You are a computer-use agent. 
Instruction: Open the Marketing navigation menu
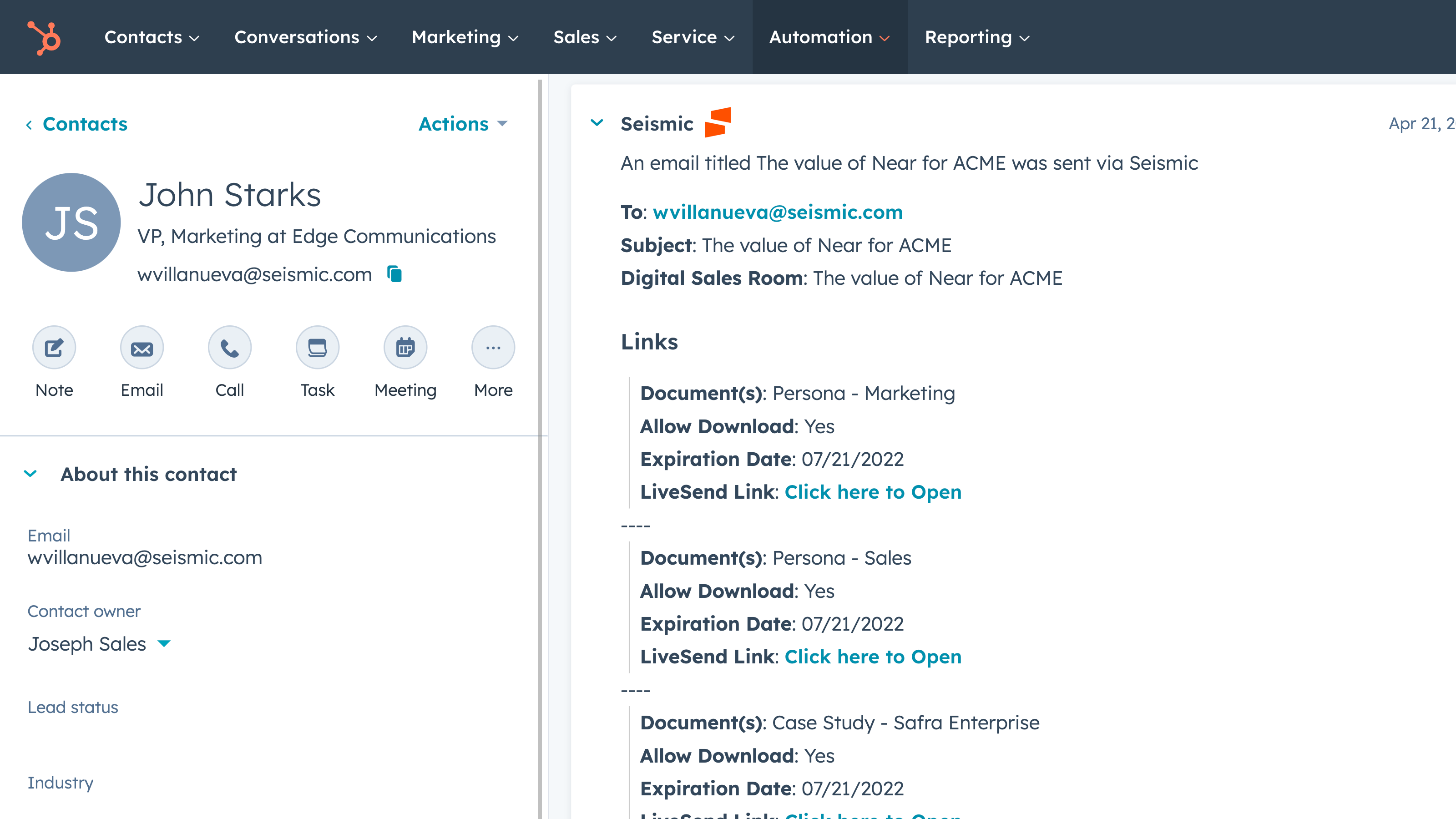(465, 37)
